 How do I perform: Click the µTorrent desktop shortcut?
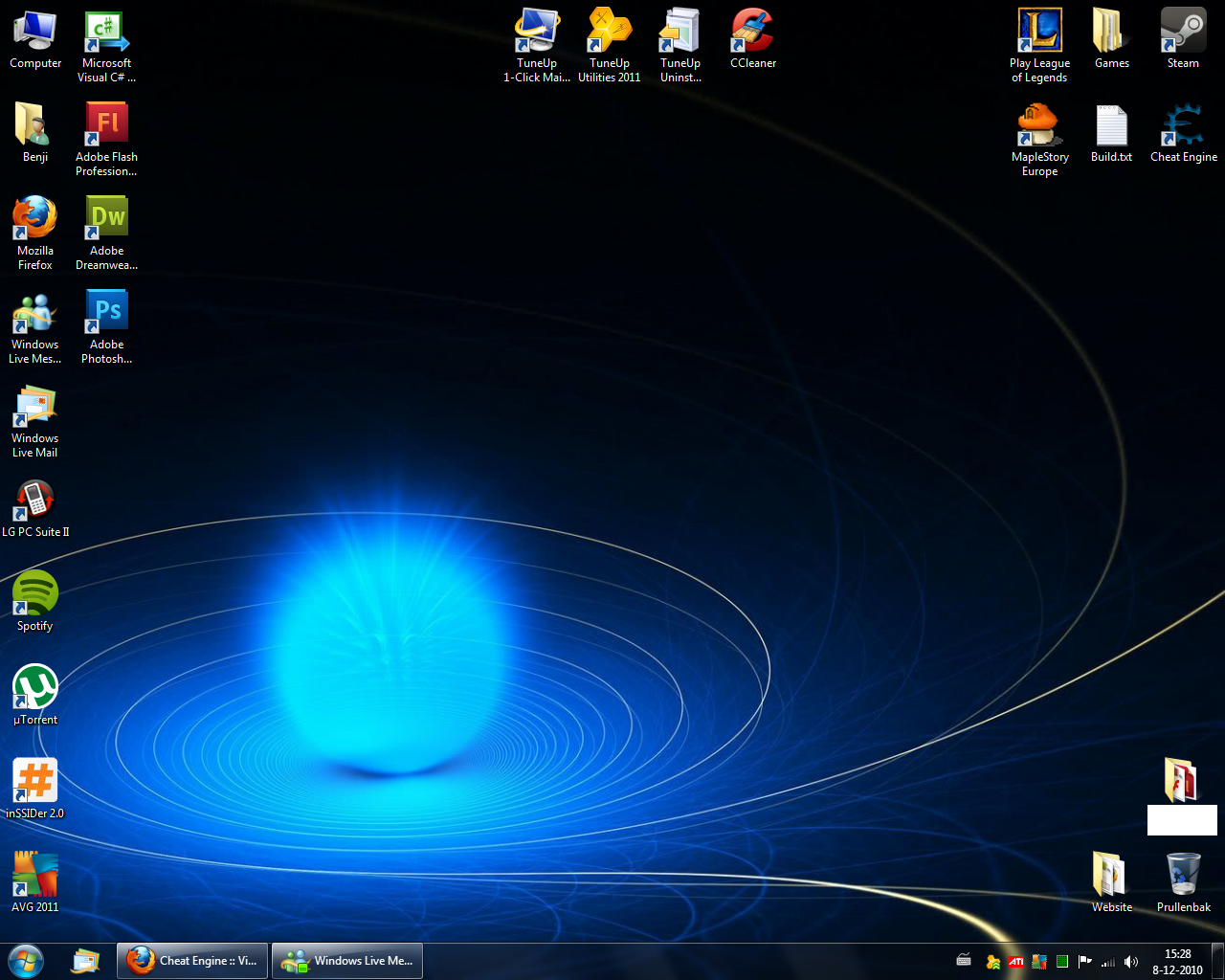[x=35, y=689]
